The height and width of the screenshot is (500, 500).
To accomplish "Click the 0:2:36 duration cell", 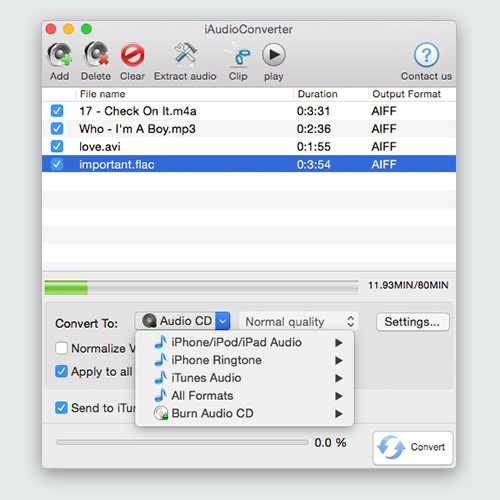I will 314,129.
